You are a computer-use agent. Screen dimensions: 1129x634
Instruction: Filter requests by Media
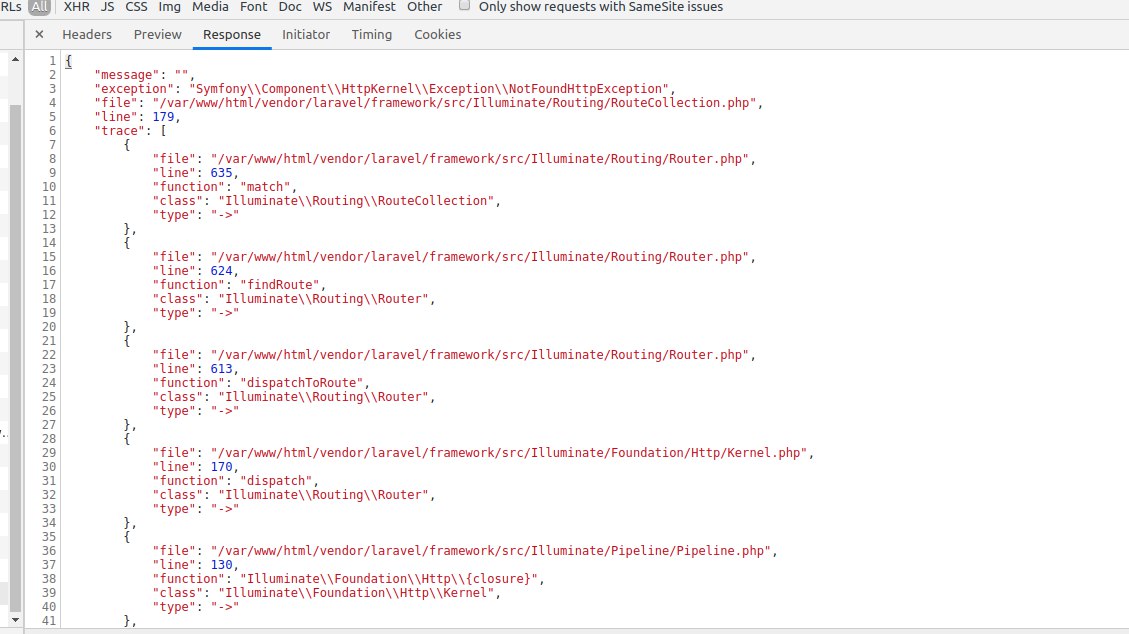click(x=210, y=6)
